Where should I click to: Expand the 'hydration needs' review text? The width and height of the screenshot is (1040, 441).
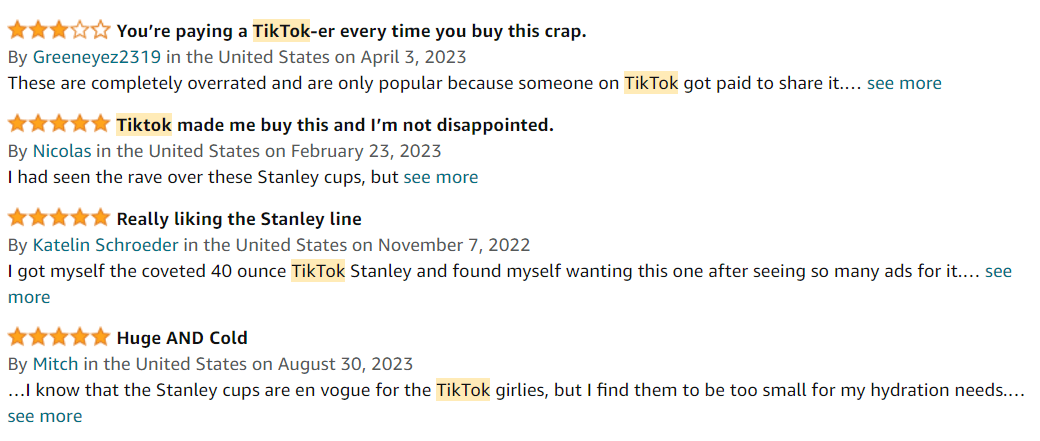click(45, 416)
